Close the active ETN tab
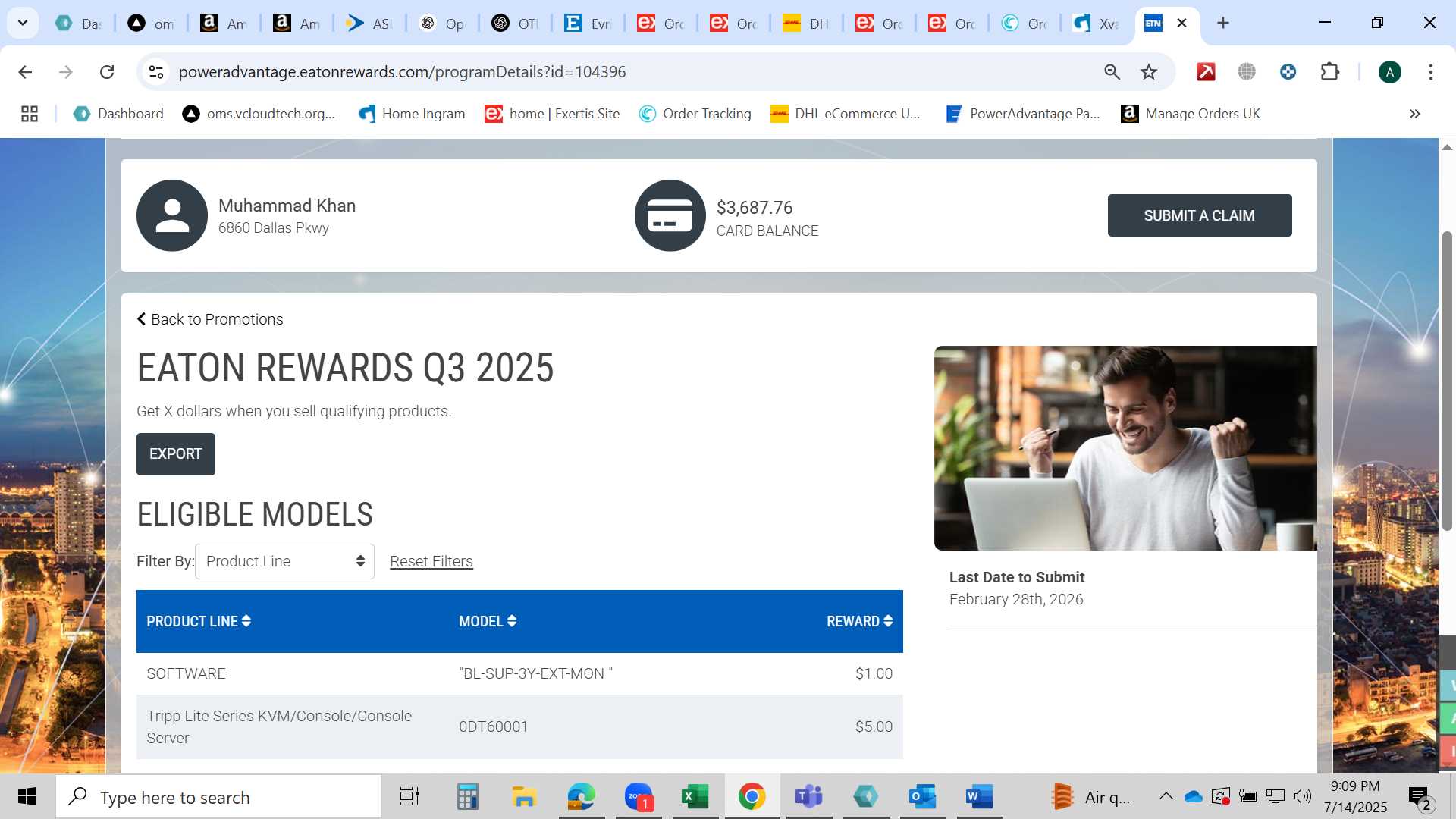Screen dimensions: 1456x819 (1181, 23)
